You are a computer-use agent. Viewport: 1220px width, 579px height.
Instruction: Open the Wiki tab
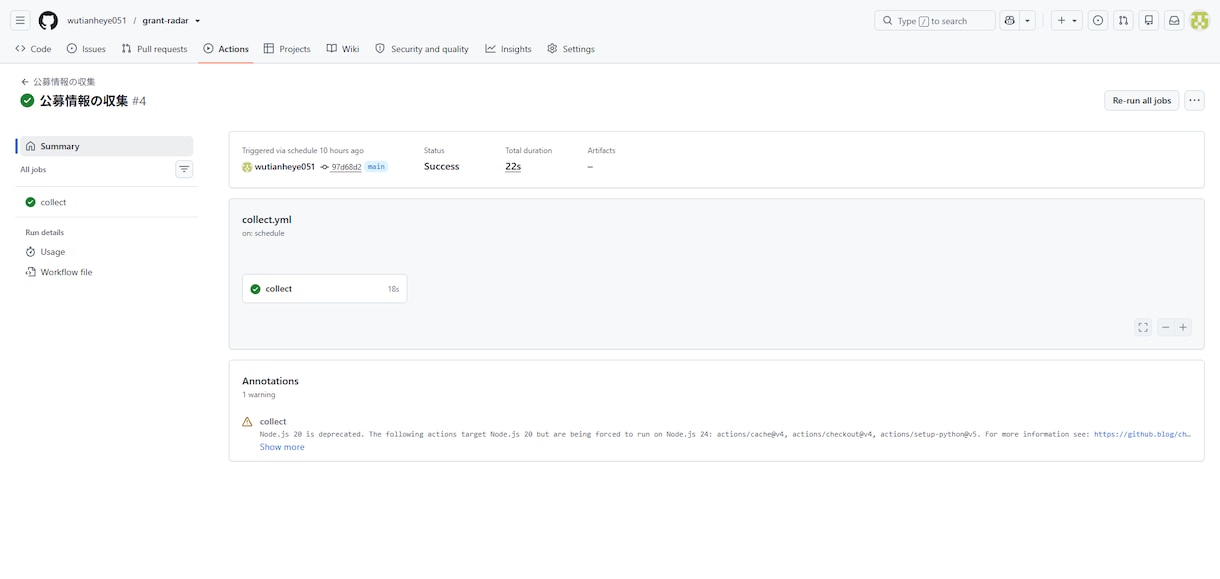[343, 48]
